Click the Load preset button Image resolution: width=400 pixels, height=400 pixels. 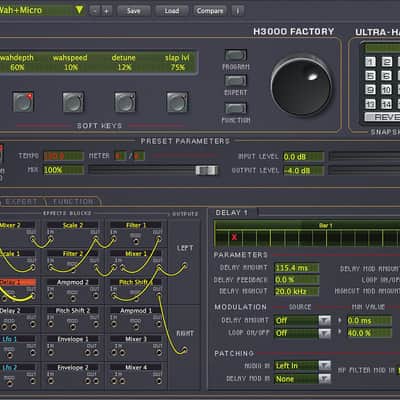click(172, 11)
